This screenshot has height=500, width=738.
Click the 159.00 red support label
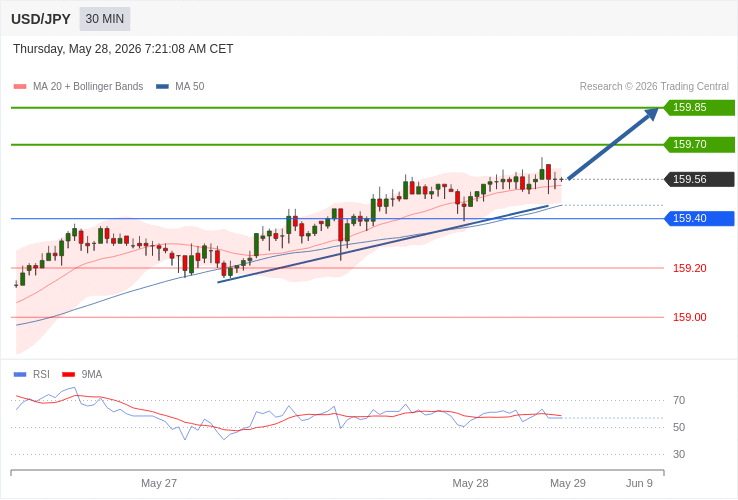(x=690, y=317)
